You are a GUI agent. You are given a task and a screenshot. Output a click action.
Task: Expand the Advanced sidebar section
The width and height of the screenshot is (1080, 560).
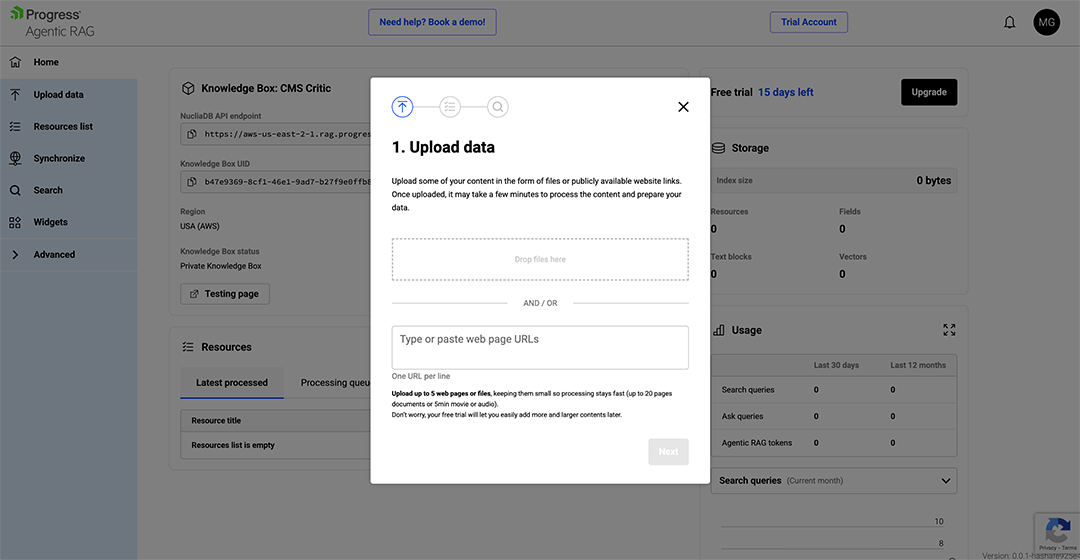coord(54,255)
